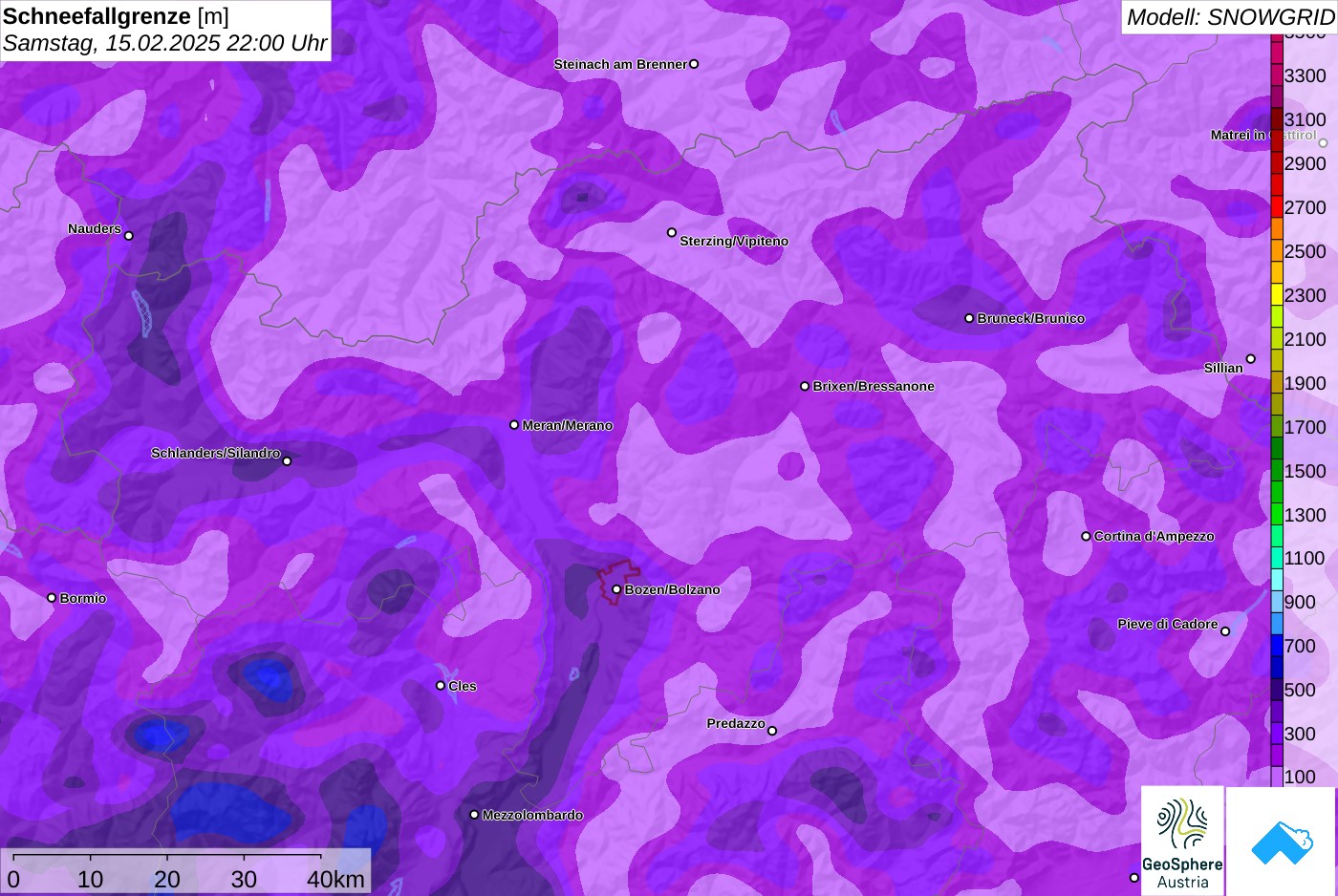Click the blue cloud arrow logo

point(1282,842)
